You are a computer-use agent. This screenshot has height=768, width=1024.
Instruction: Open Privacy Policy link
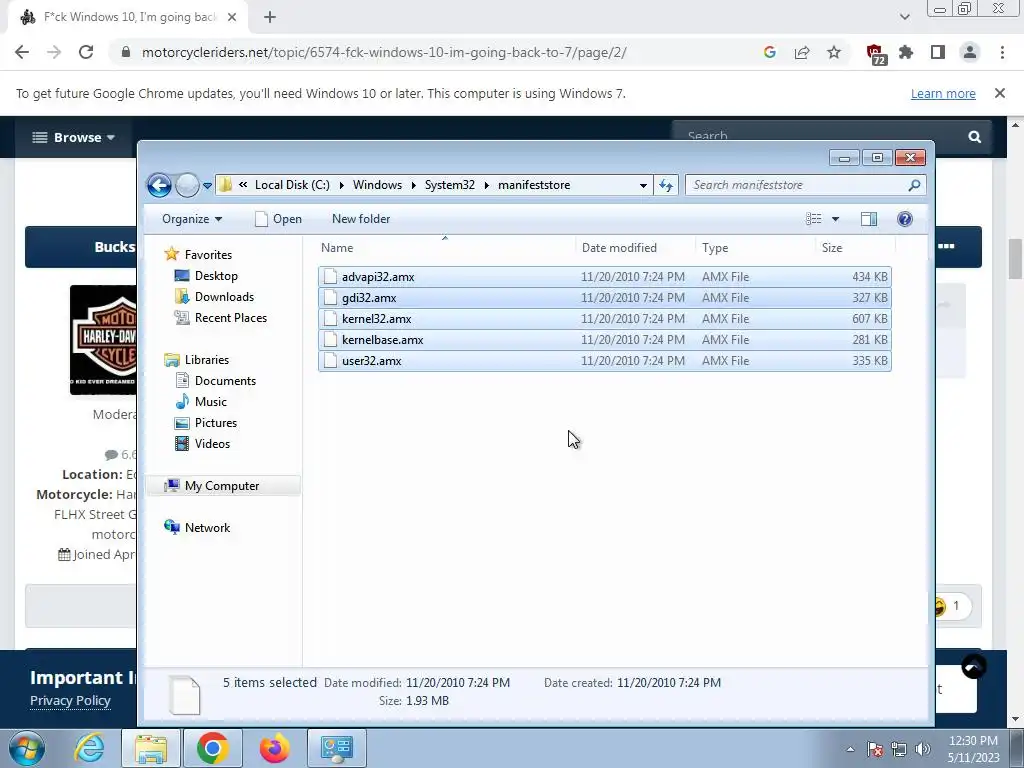(x=70, y=700)
